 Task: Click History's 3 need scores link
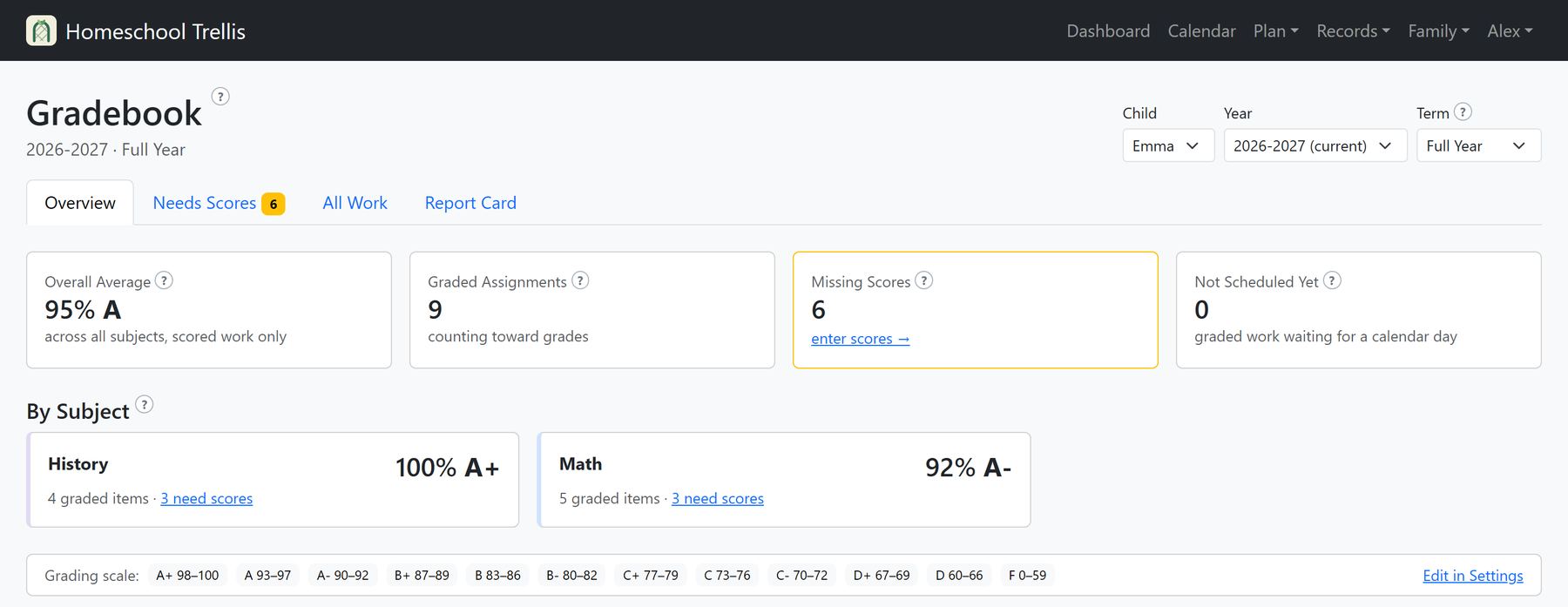click(206, 498)
